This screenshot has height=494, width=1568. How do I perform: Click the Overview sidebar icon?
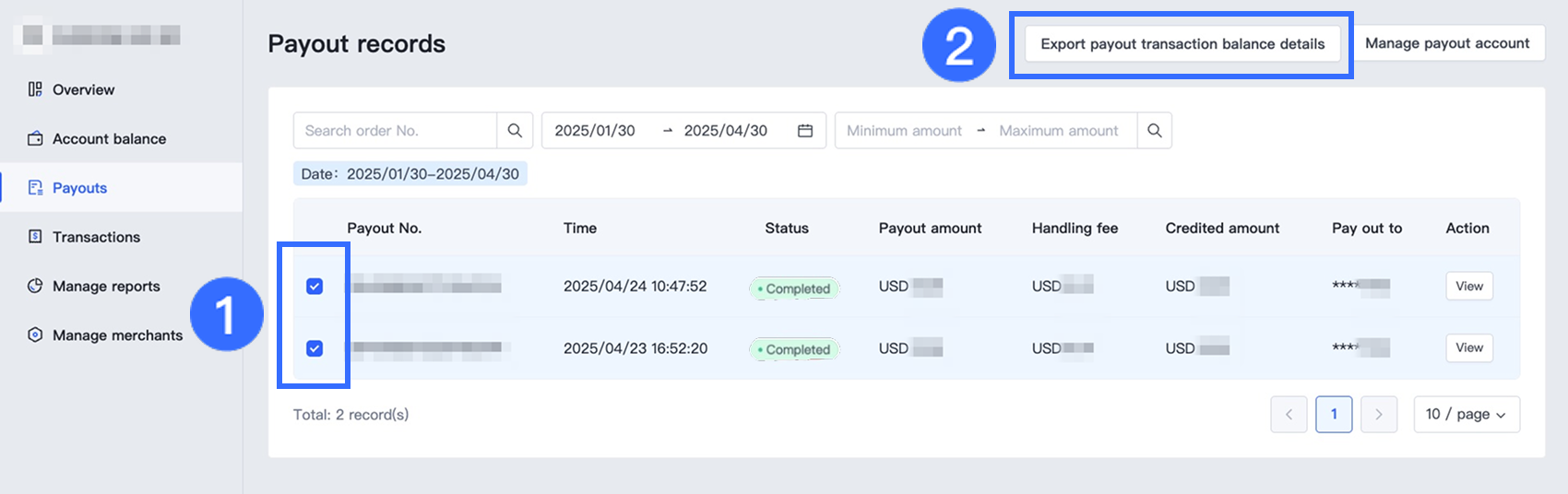pyautogui.click(x=35, y=89)
